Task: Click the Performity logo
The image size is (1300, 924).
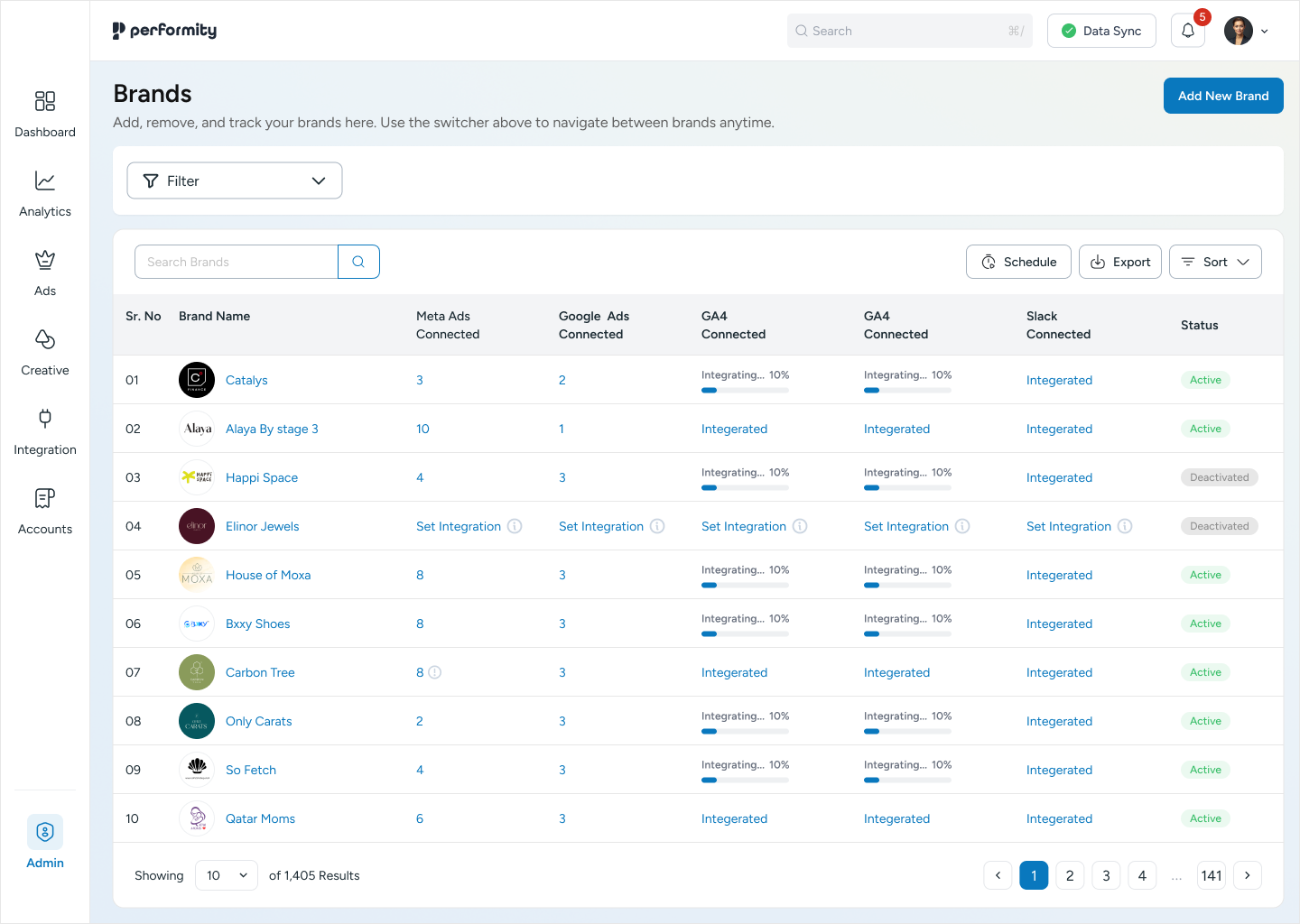Action: coord(164,31)
